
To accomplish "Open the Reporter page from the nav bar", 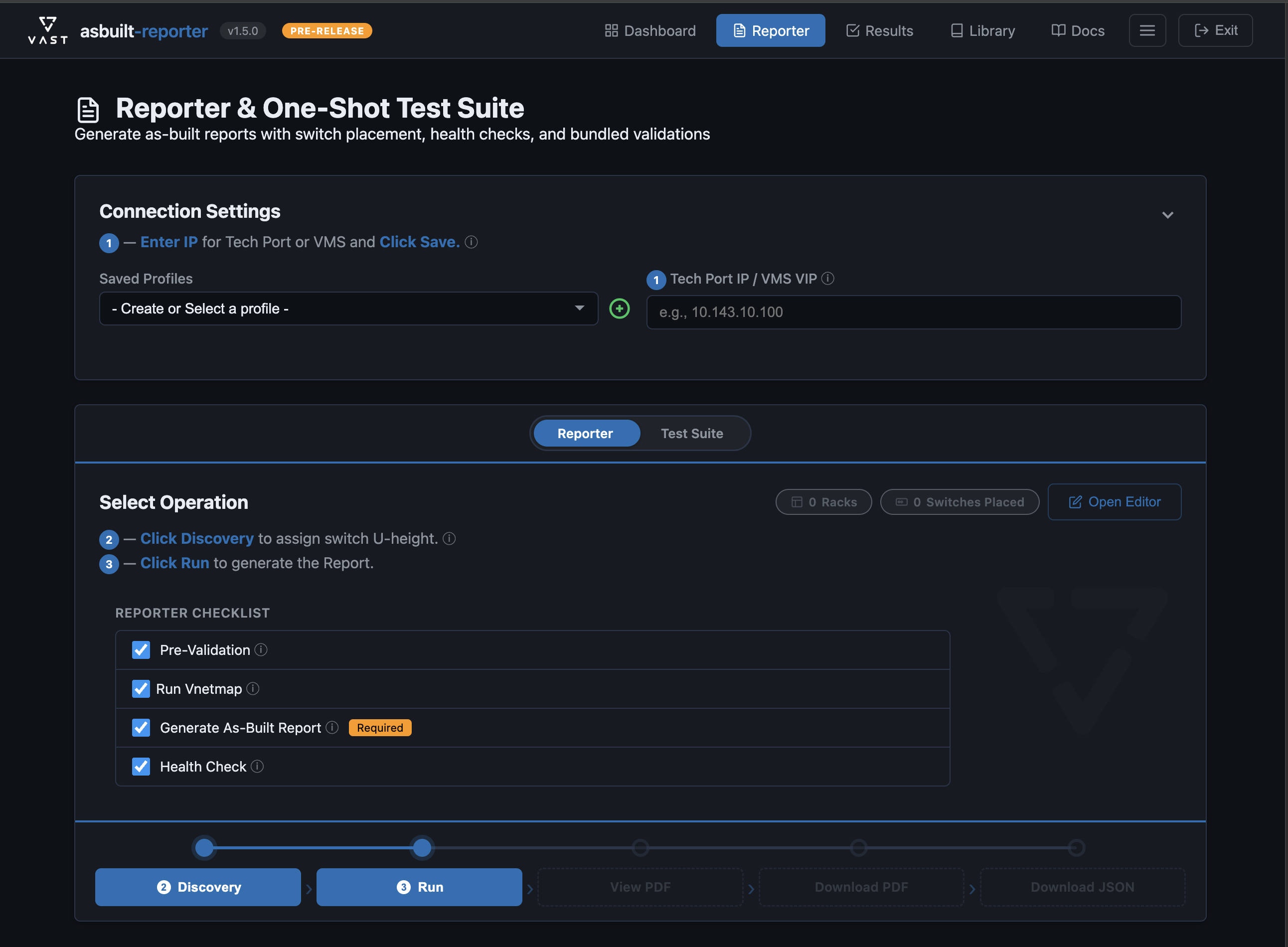I will (771, 30).
